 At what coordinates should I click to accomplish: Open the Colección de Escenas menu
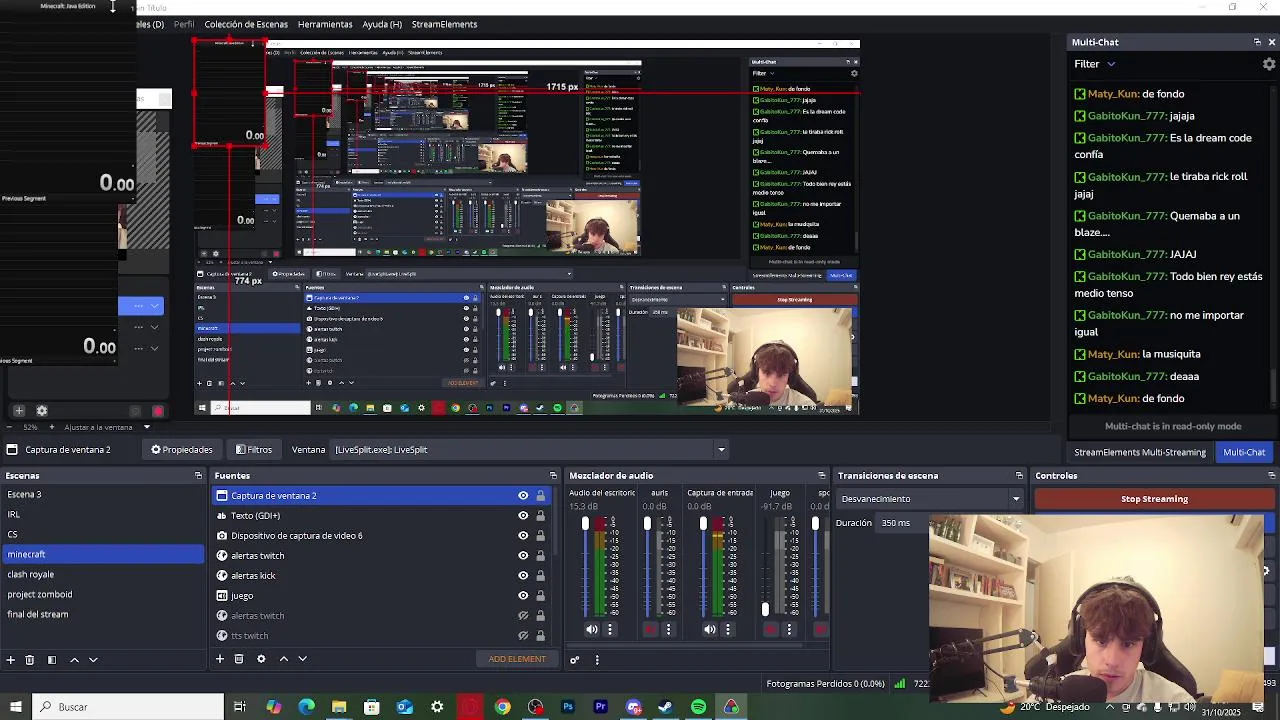tap(246, 24)
